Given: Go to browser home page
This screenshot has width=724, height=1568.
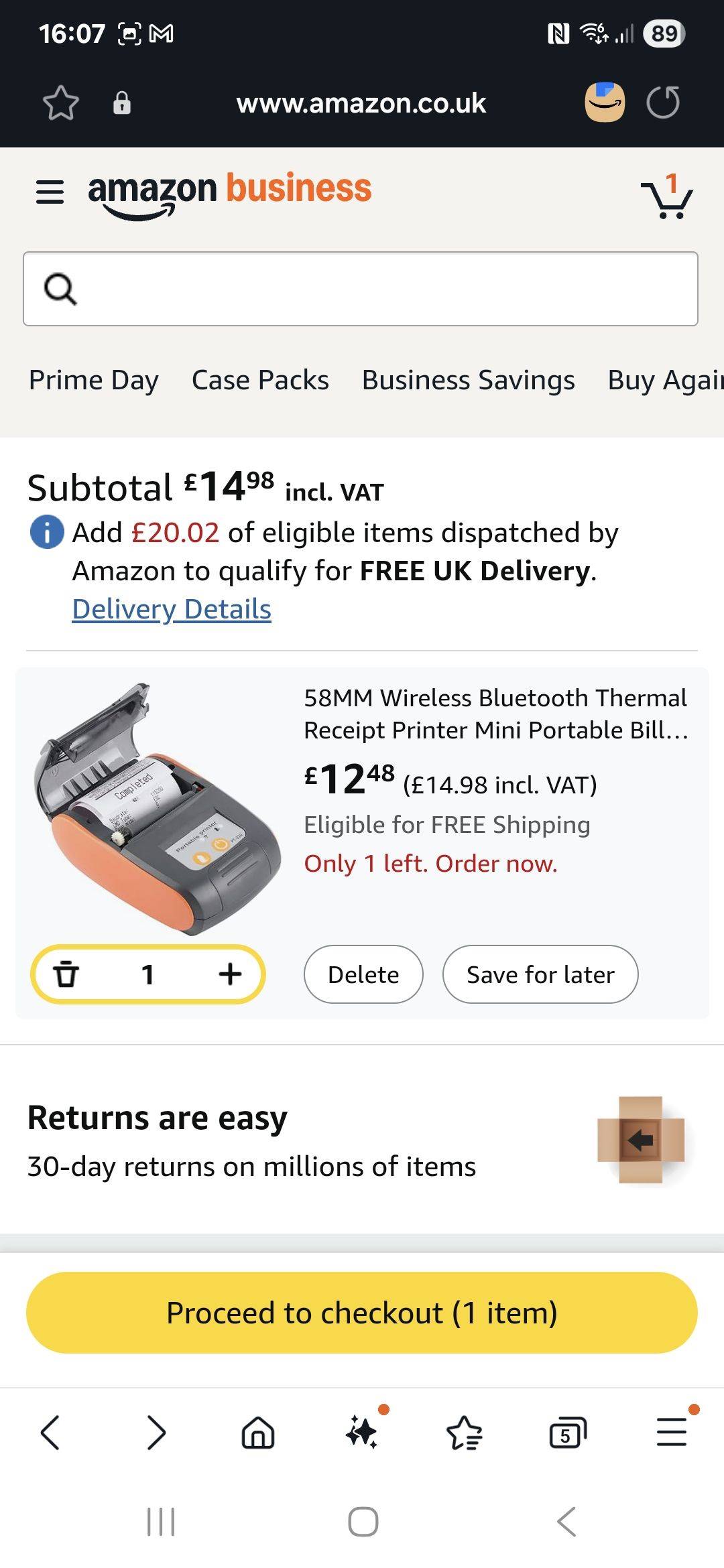Looking at the screenshot, I should pyautogui.click(x=258, y=1433).
